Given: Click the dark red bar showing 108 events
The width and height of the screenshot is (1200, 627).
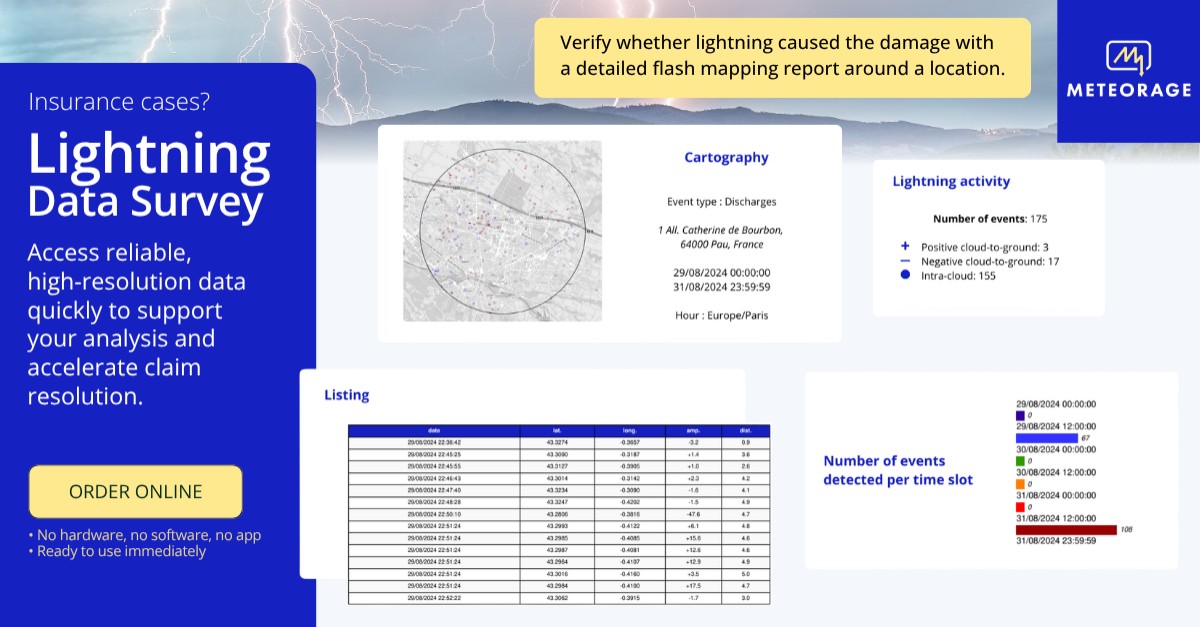Looking at the screenshot, I should 1065,529.
